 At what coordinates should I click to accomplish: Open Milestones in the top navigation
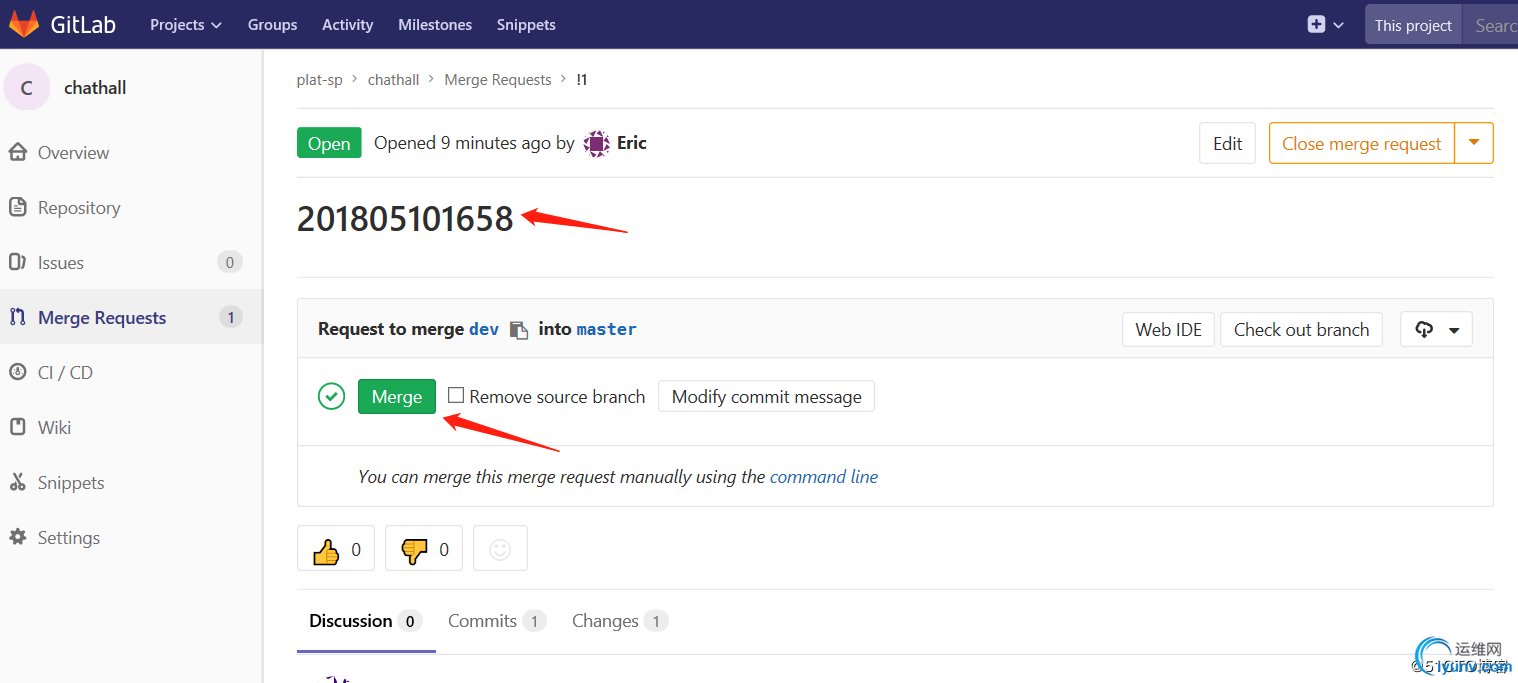point(435,24)
